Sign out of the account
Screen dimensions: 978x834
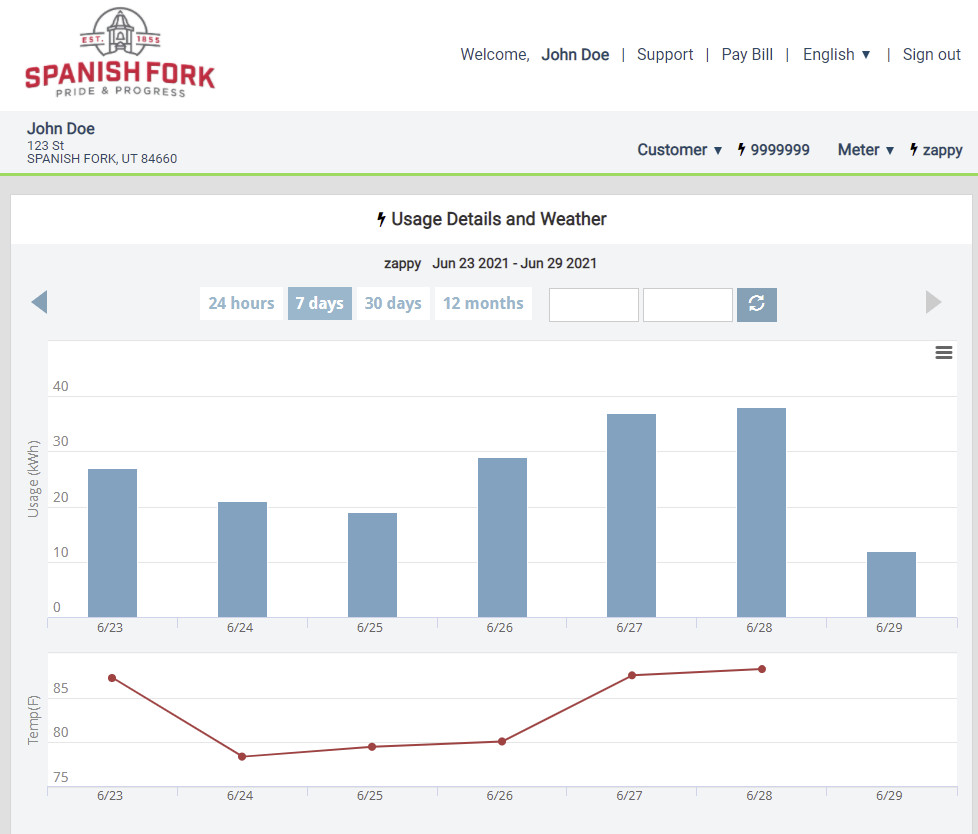tap(931, 55)
